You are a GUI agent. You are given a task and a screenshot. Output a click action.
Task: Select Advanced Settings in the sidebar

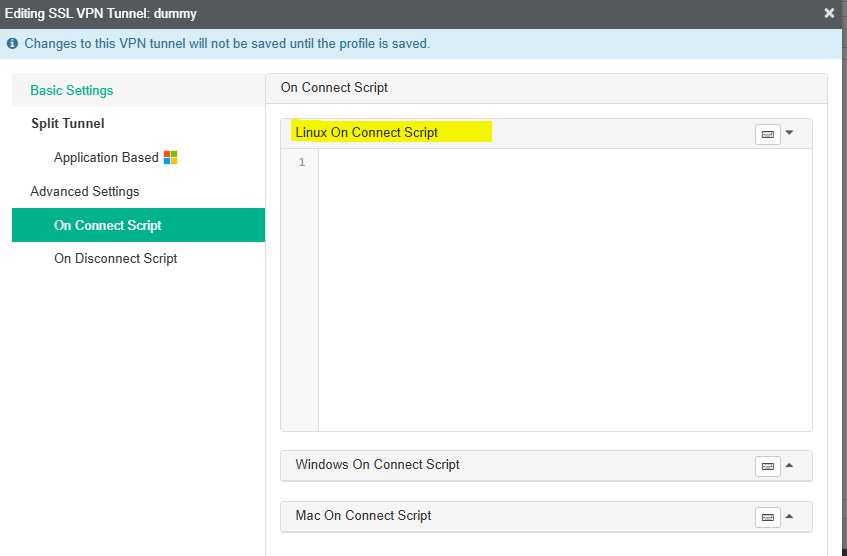(85, 191)
